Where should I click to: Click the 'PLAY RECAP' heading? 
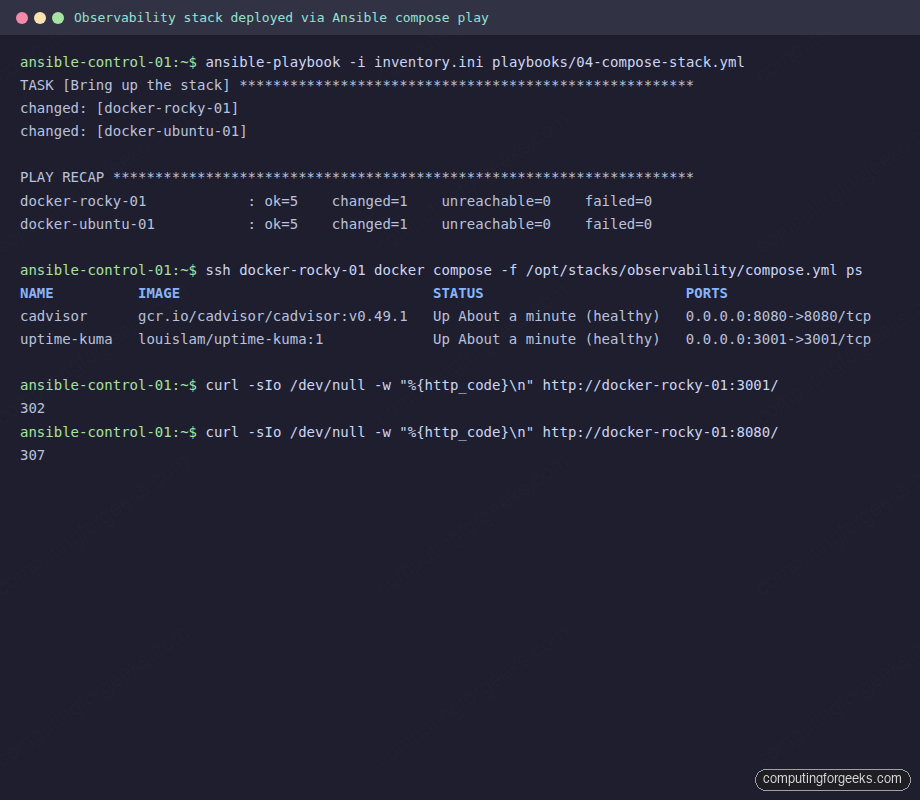tap(62, 177)
